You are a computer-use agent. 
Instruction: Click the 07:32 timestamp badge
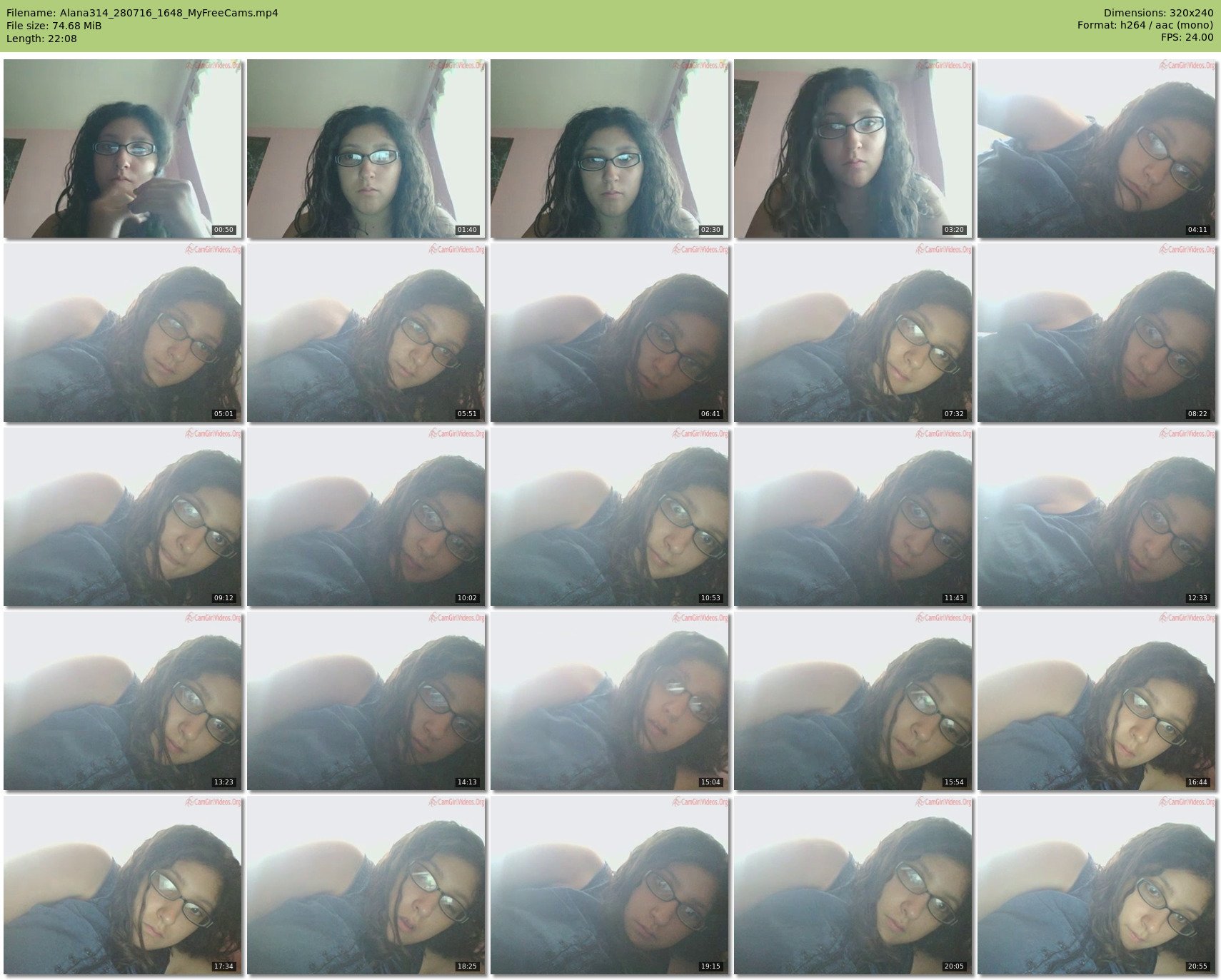click(953, 414)
